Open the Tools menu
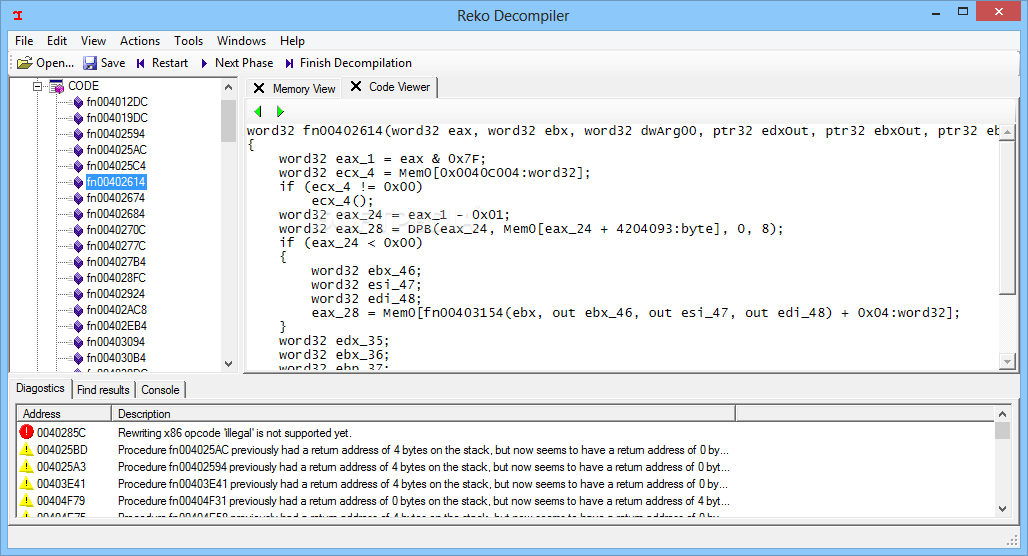This screenshot has height=556, width=1028. (188, 41)
